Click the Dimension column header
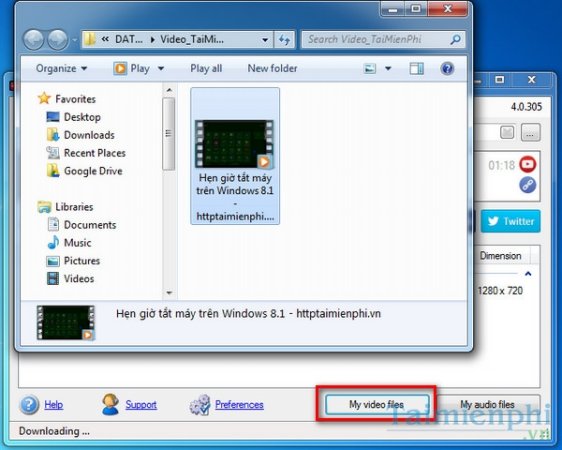This screenshot has height=450, width=562. tap(501, 256)
